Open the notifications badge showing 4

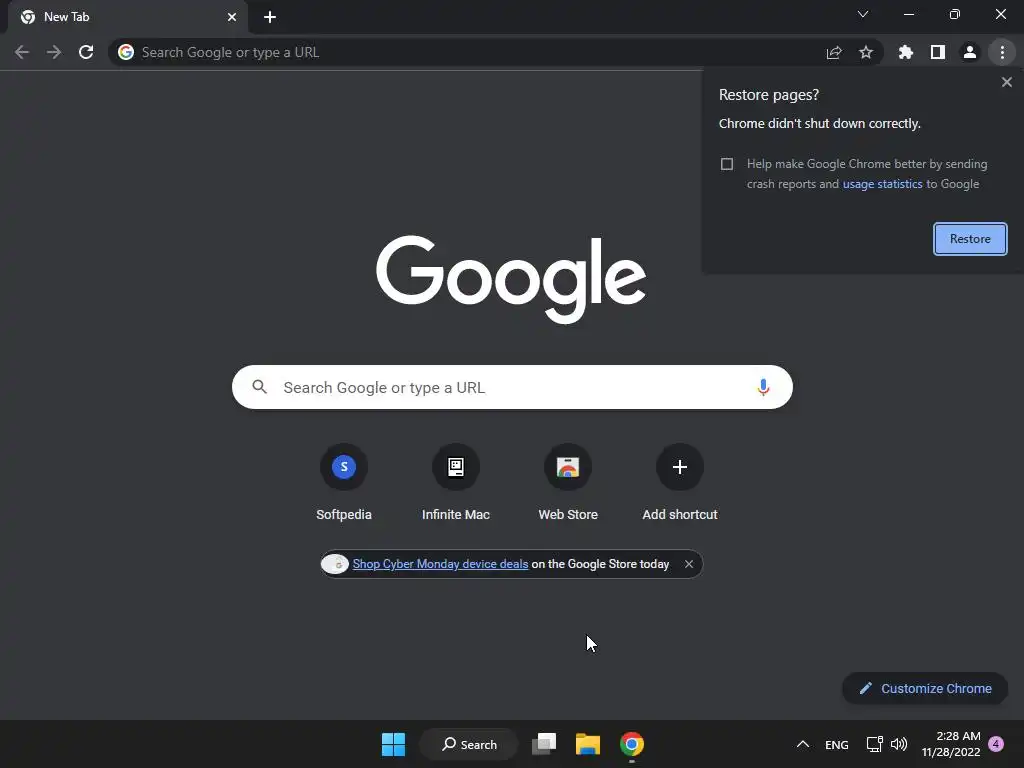click(x=996, y=744)
